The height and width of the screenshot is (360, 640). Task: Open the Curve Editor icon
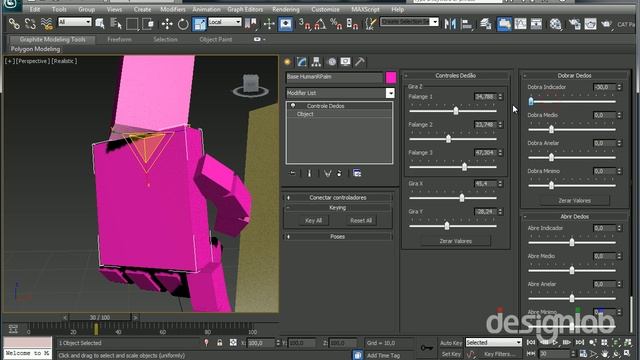[x=520, y=24]
